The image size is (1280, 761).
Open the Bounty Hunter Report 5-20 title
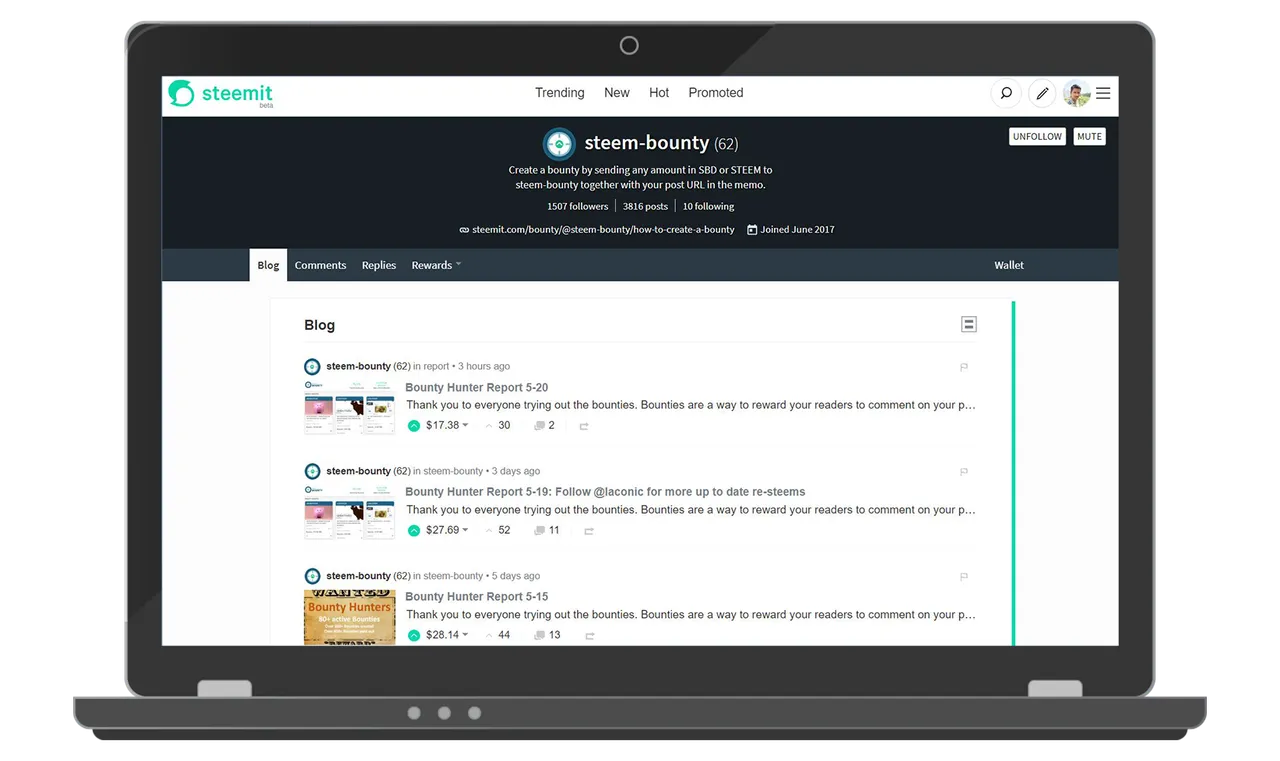[x=477, y=388]
